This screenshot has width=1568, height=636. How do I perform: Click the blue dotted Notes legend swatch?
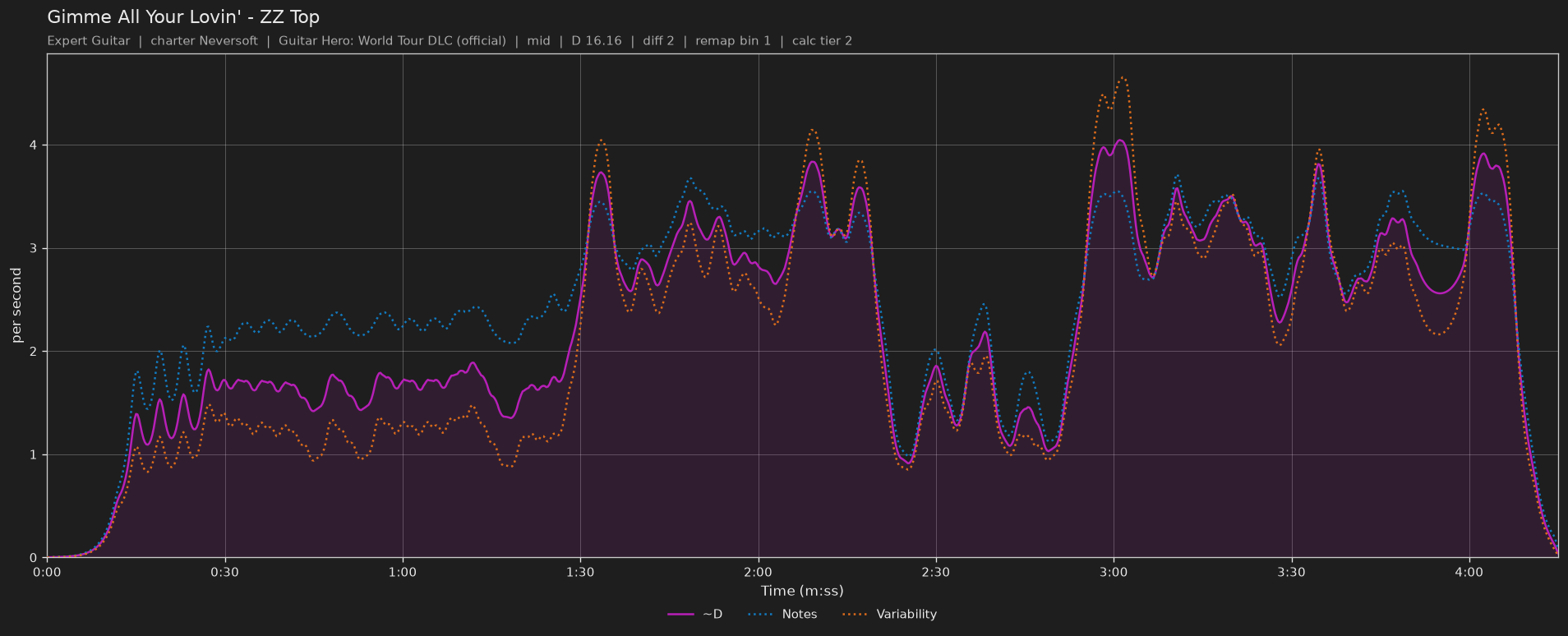[x=761, y=615]
